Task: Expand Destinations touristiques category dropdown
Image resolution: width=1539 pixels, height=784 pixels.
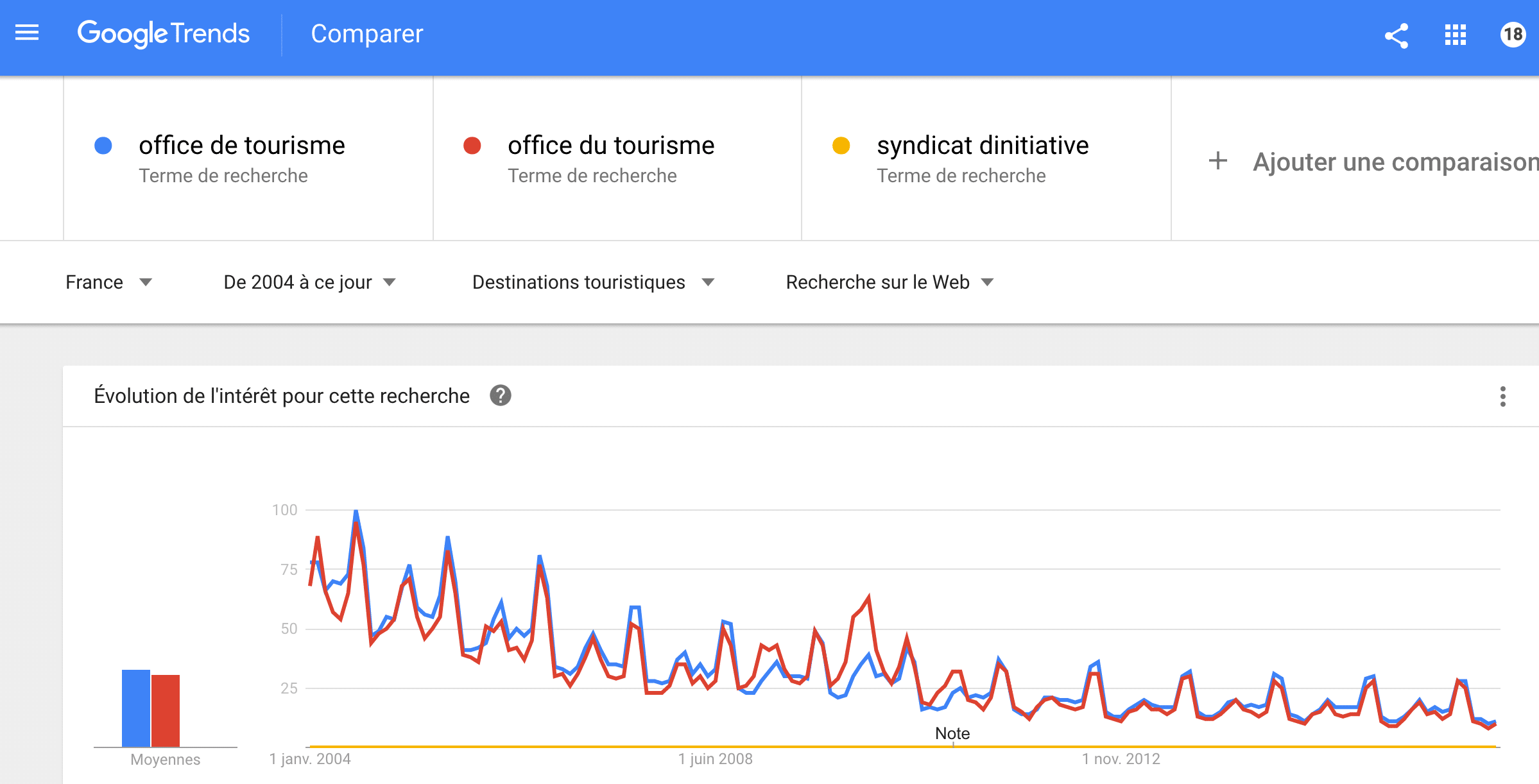Action: [x=594, y=282]
